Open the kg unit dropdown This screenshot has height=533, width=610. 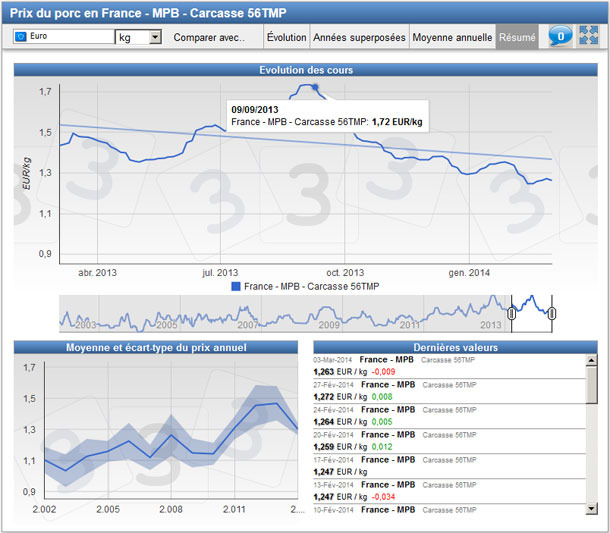pyautogui.click(x=154, y=37)
